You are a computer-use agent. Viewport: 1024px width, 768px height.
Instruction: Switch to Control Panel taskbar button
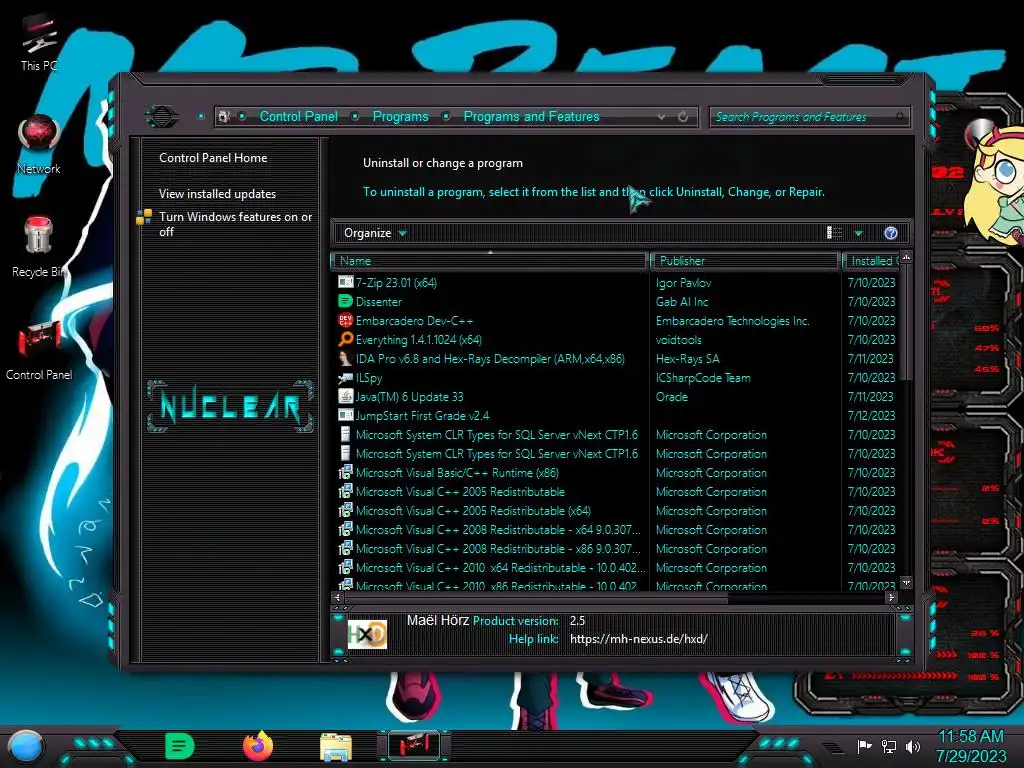414,746
